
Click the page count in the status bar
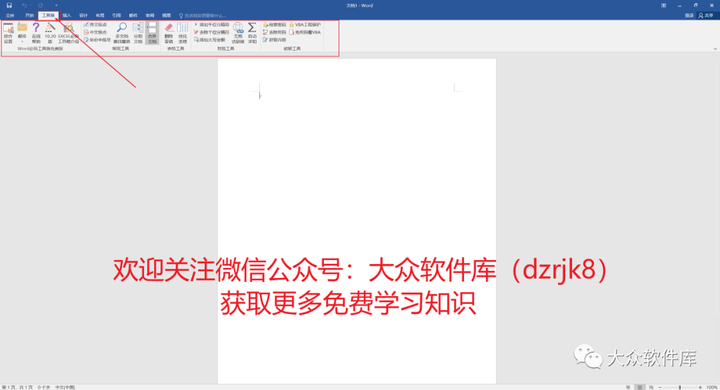pyautogui.click(x=17, y=387)
